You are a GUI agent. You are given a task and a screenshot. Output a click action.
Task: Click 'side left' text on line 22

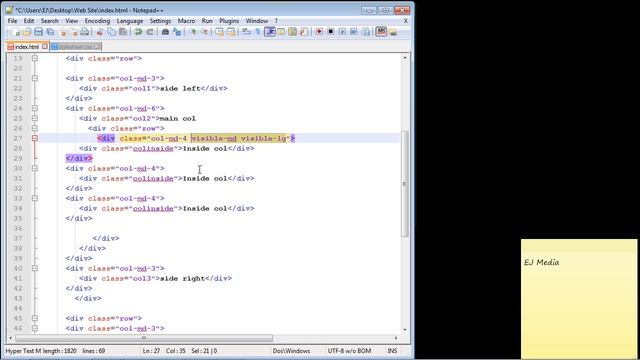coord(180,88)
